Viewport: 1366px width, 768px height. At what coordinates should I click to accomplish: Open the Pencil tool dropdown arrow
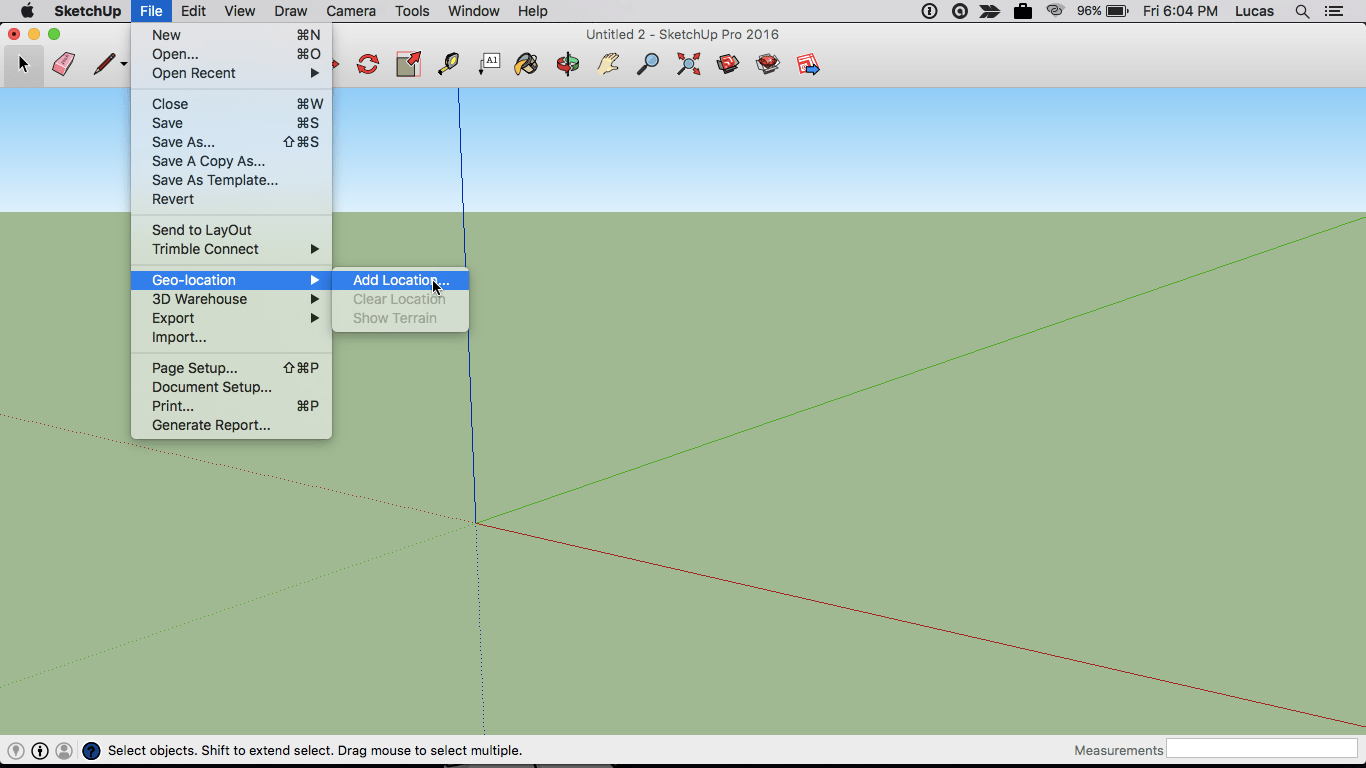tap(124, 65)
